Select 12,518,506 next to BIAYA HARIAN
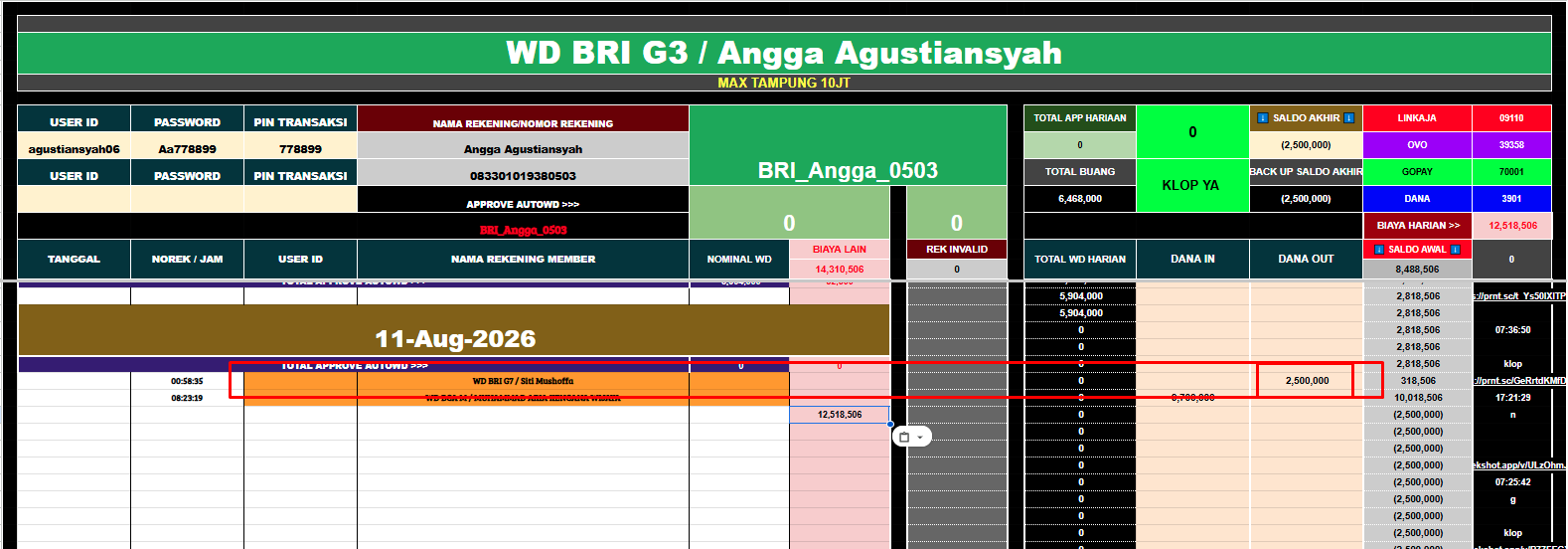1568x549 pixels. pyautogui.click(x=1511, y=226)
